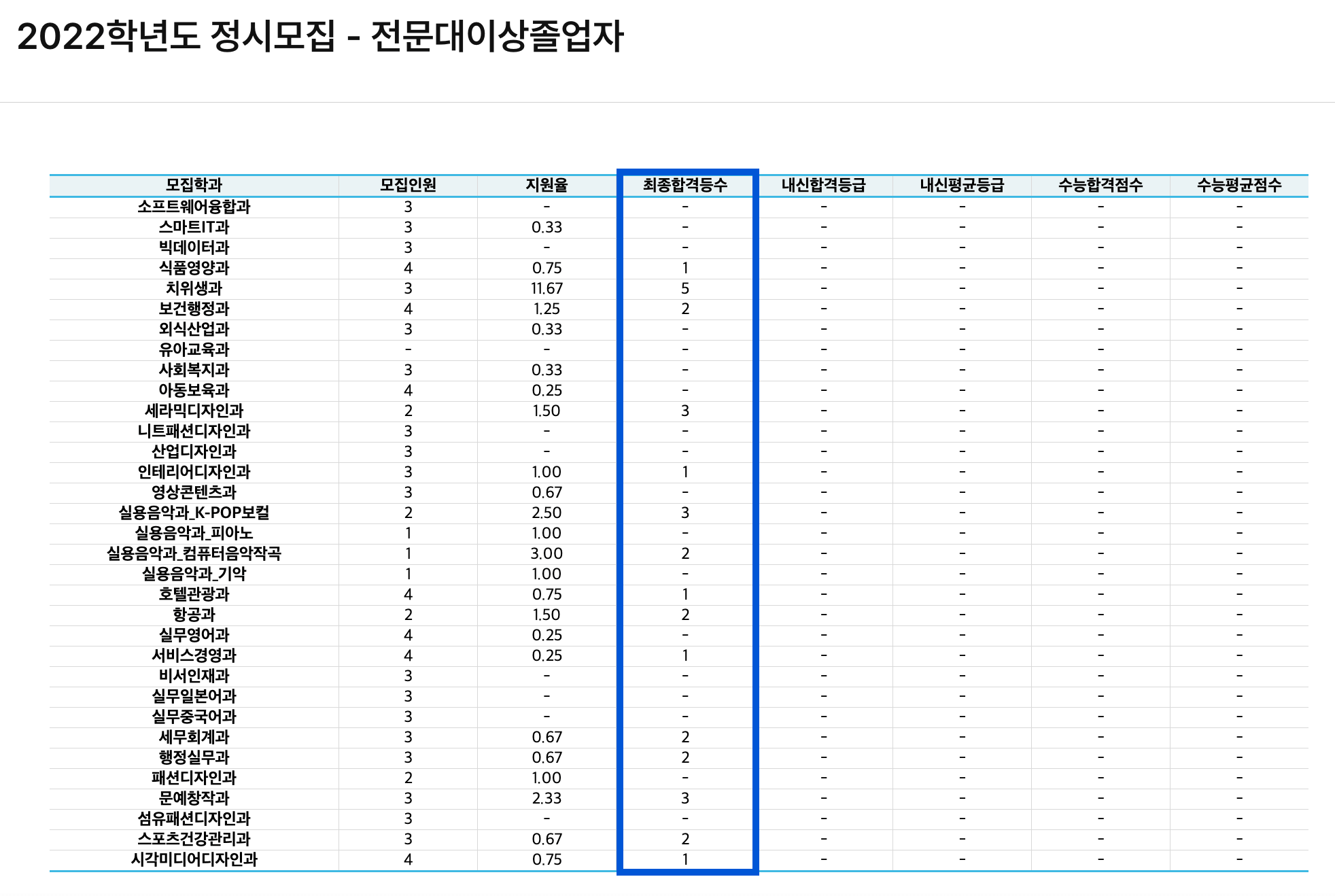The image size is (1335, 896).
Task: Click the page title 2022학년도 정시모집 - 전문대이상졸업자
Action: [319, 37]
